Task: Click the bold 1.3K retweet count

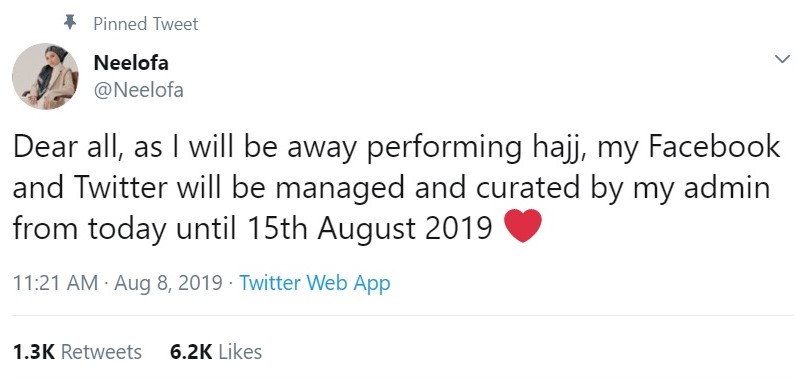Action: 33,352
